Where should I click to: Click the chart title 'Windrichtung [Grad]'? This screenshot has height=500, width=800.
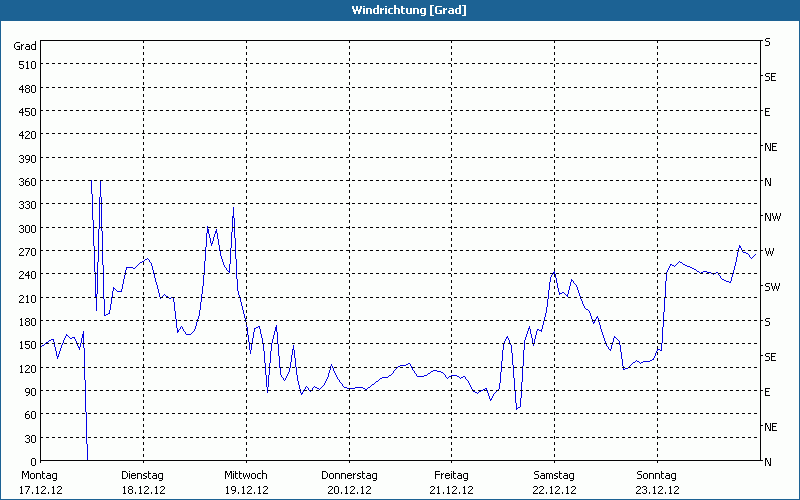409,10
